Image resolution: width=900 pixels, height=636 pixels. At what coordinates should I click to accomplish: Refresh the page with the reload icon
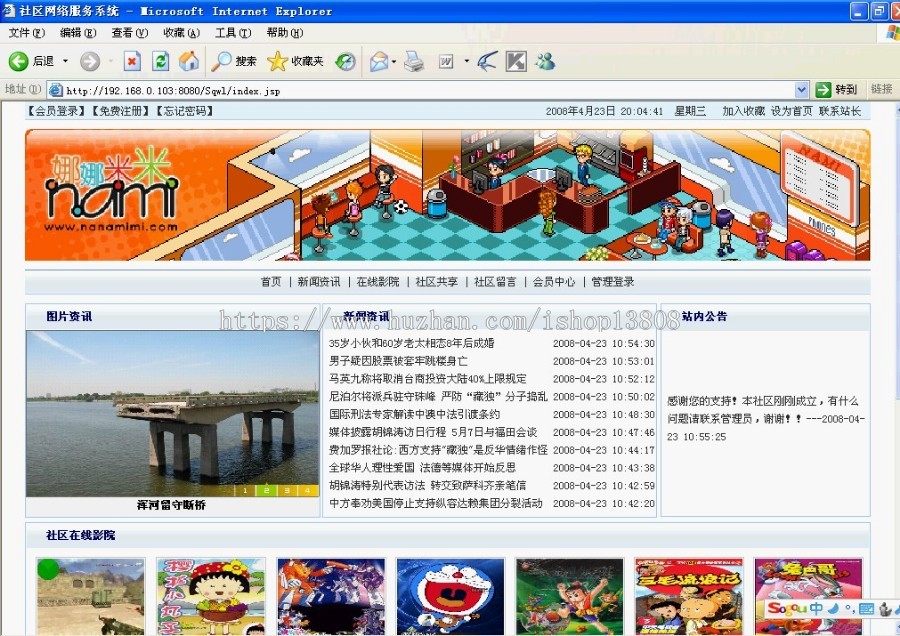coord(161,61)
